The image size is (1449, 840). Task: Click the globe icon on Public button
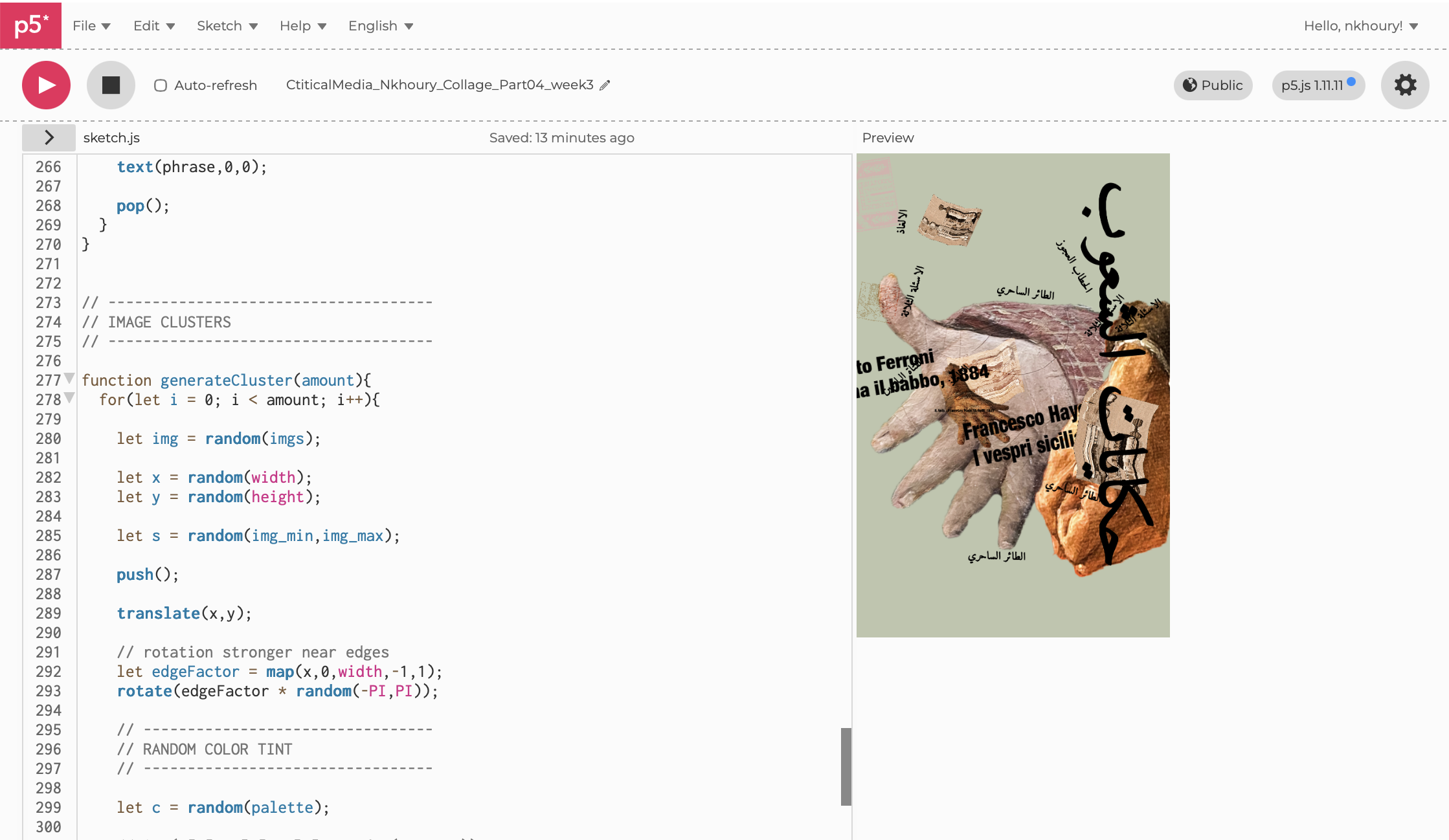point(1190,85)
